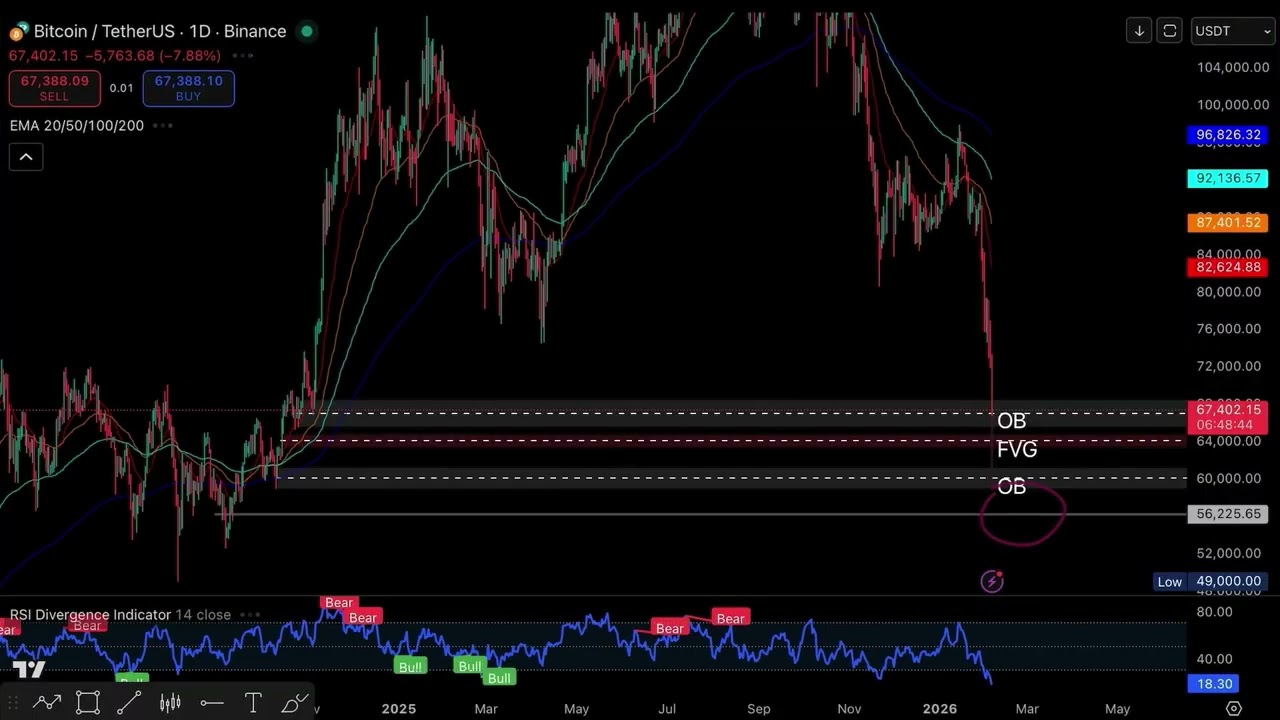Select the rectangle shape drawing tool
The image size is (1280, 720).
pos(88,703)
